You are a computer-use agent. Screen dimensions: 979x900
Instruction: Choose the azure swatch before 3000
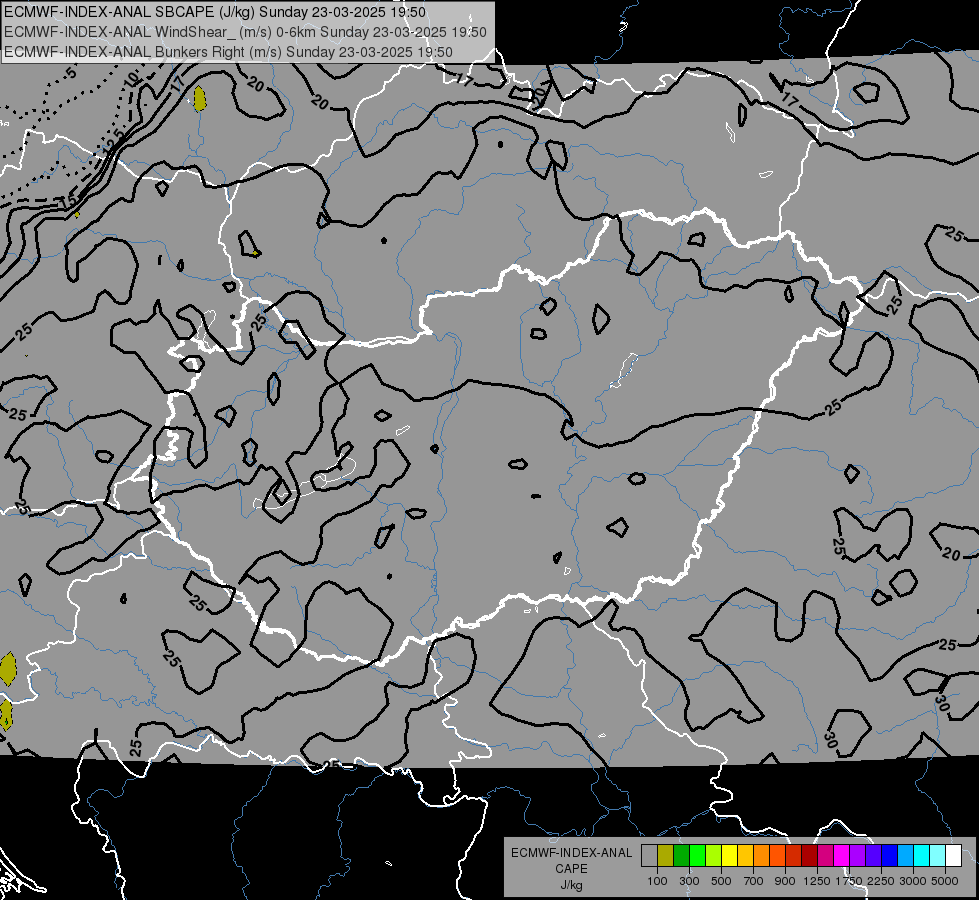point(905,856)
